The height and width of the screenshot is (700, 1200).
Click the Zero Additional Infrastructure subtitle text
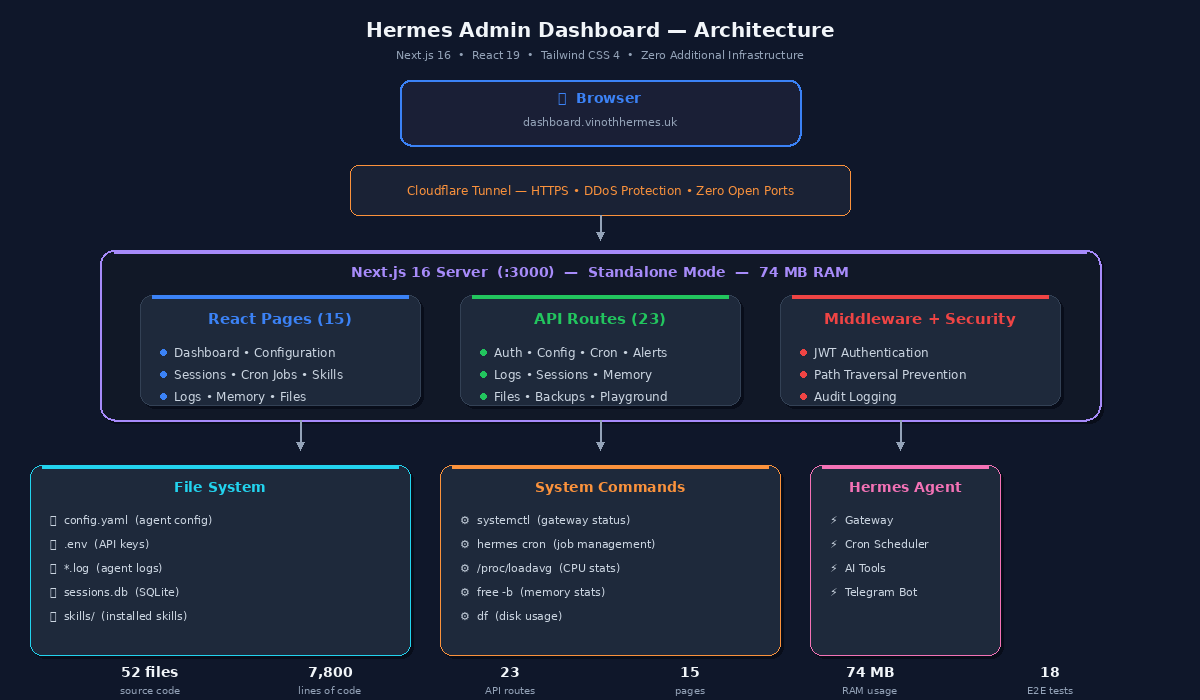pos(722,55)
